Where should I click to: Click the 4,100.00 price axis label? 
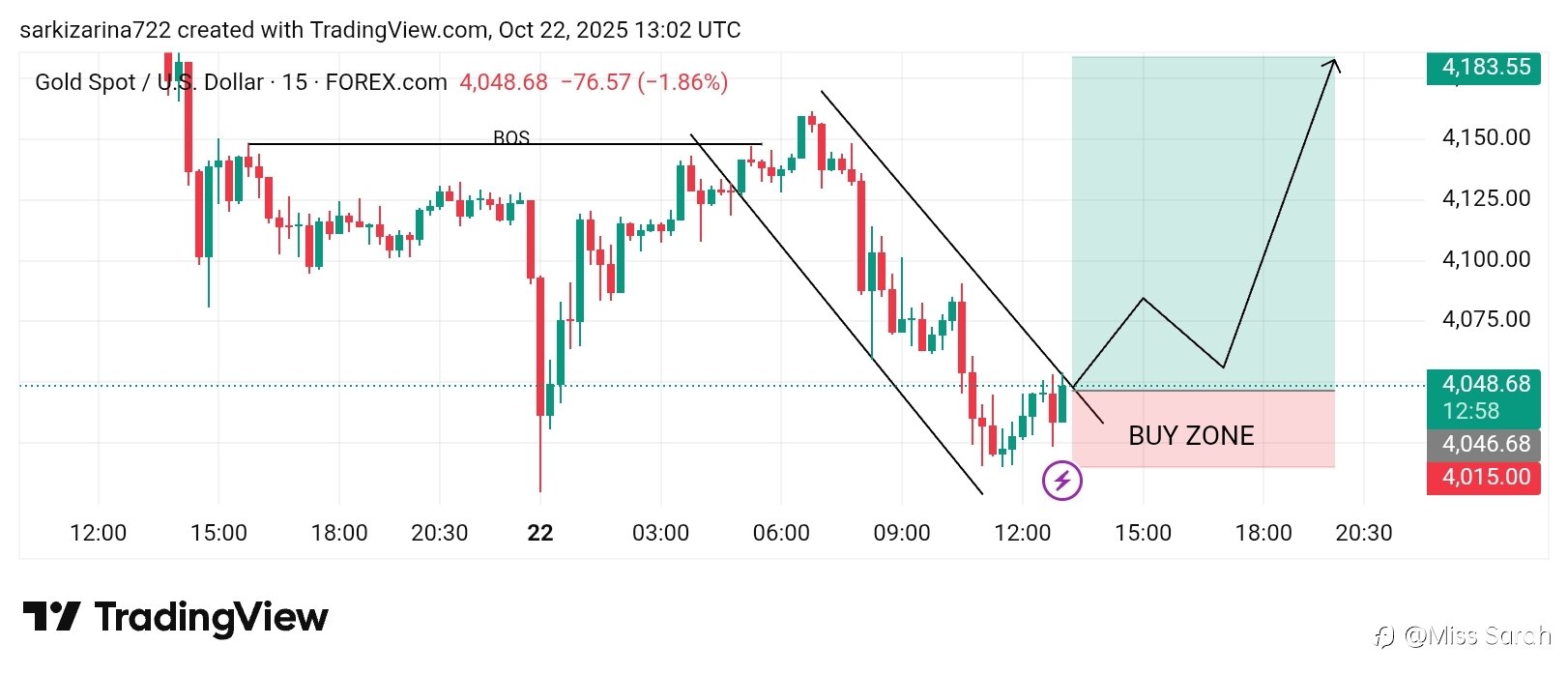coord(1485,259)
